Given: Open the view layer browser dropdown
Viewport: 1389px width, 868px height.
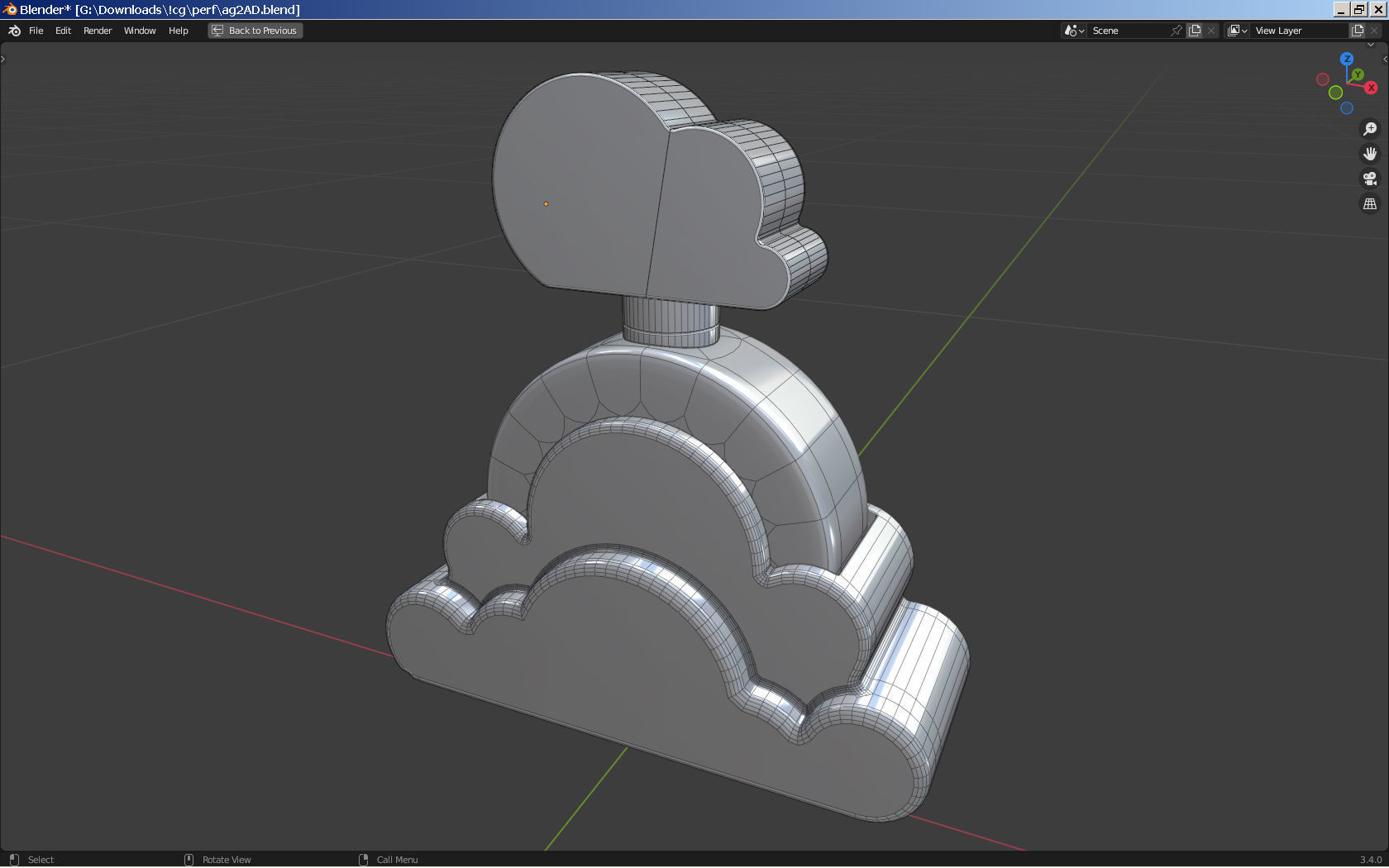Looking at the screenshot, I should [1237, 31].
